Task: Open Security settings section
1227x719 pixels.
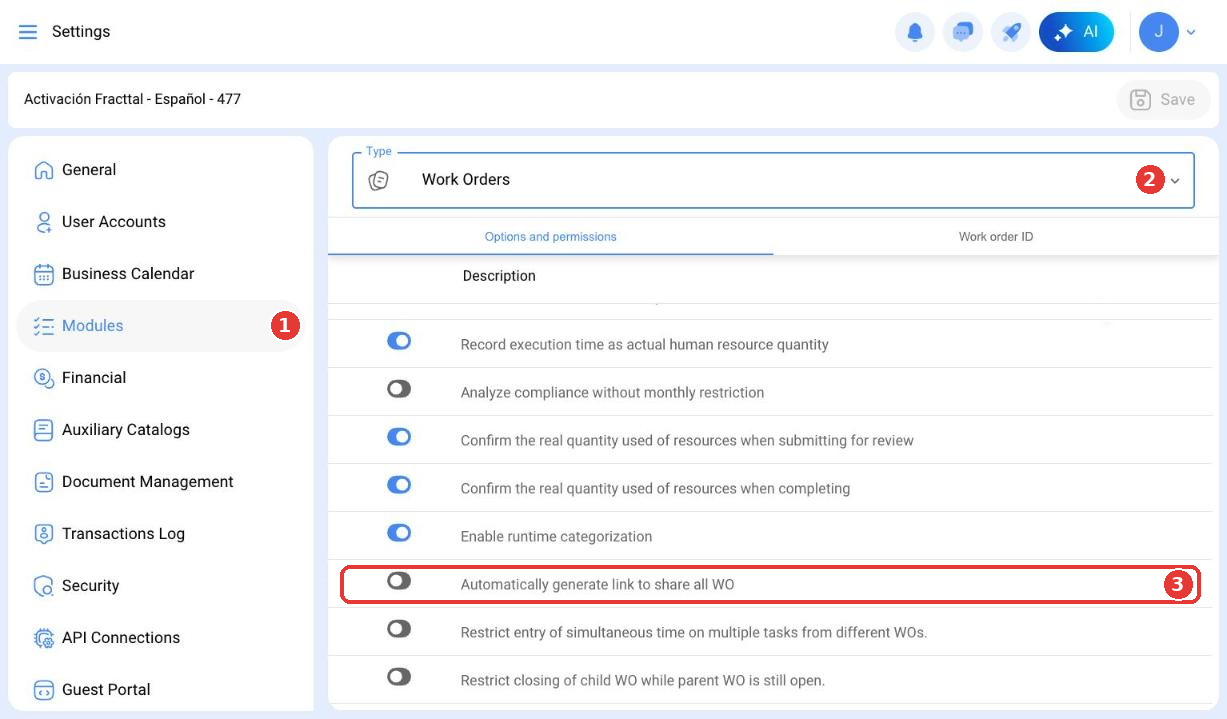Action: point(160,586)
